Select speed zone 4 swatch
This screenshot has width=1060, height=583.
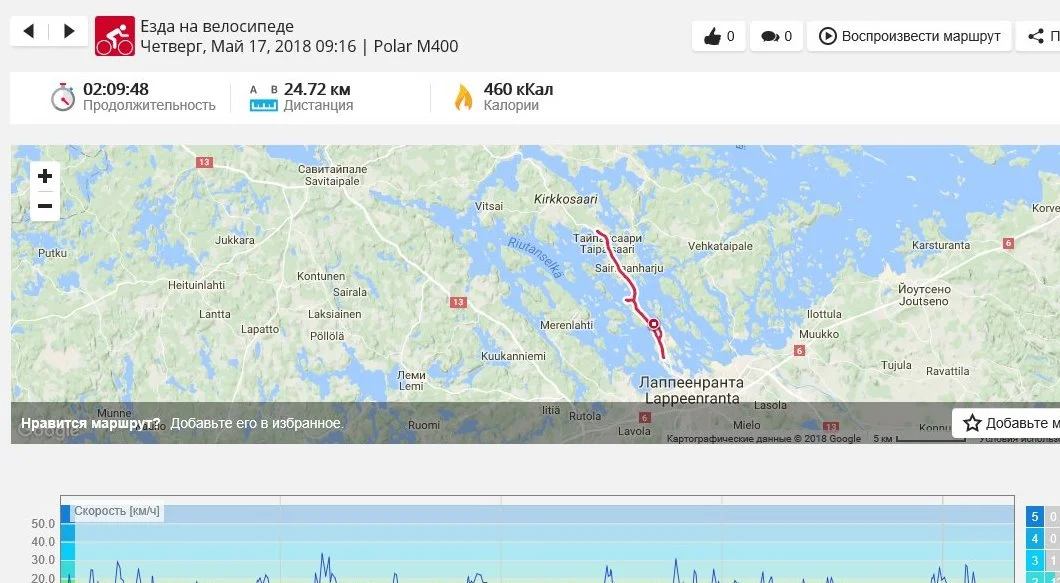[x=1034, y=539]
